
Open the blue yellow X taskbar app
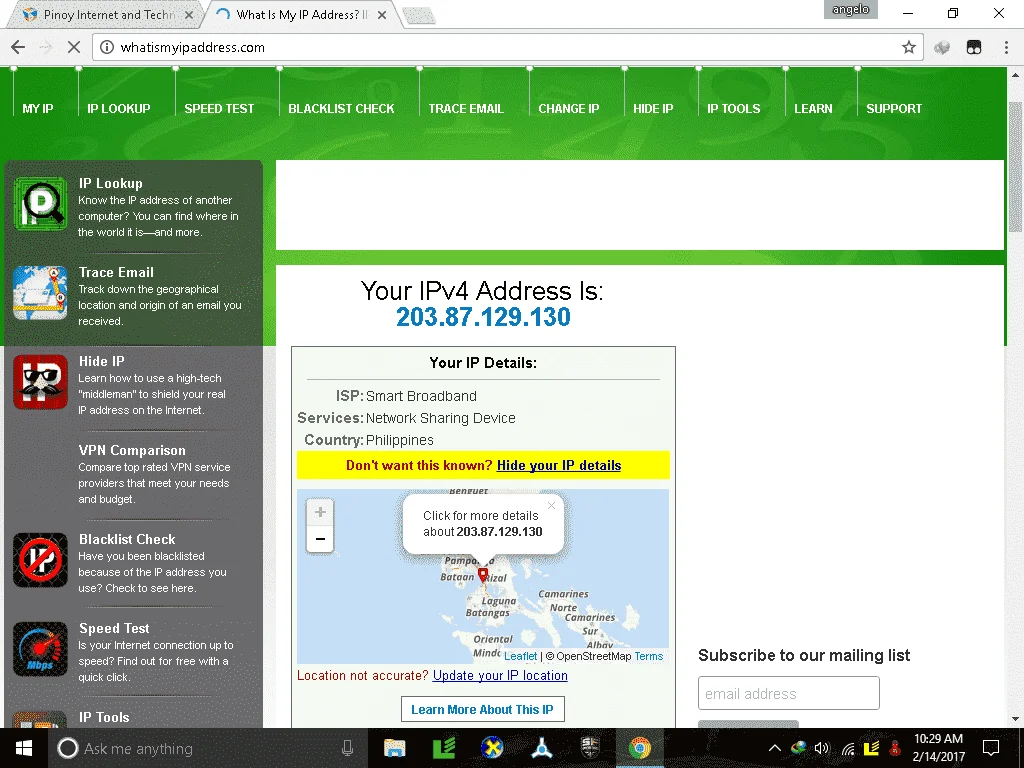point(492,748)
